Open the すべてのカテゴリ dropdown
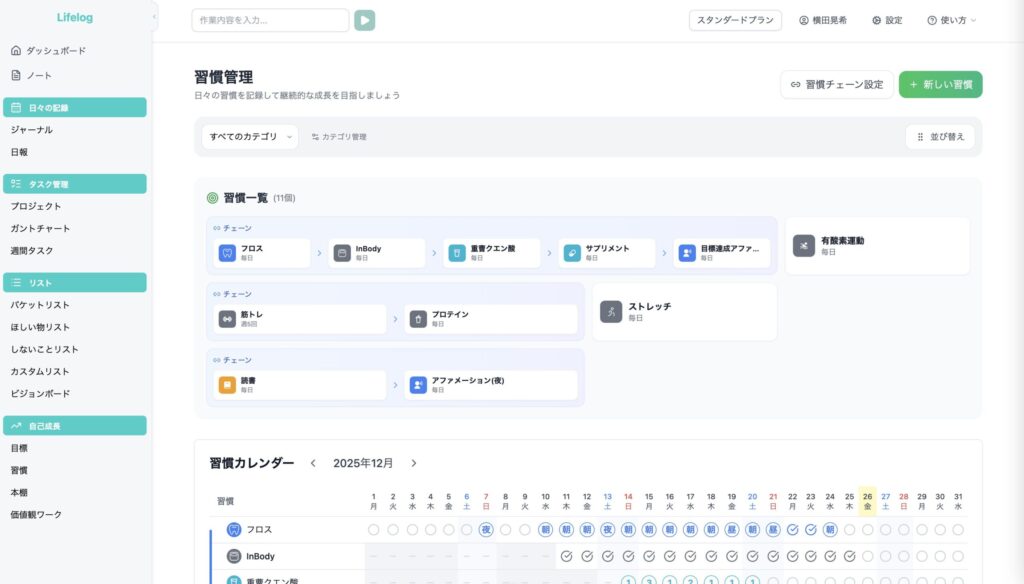Image resolution: width=1024 pixels, height=584 pixels. [x=248, y=136]
